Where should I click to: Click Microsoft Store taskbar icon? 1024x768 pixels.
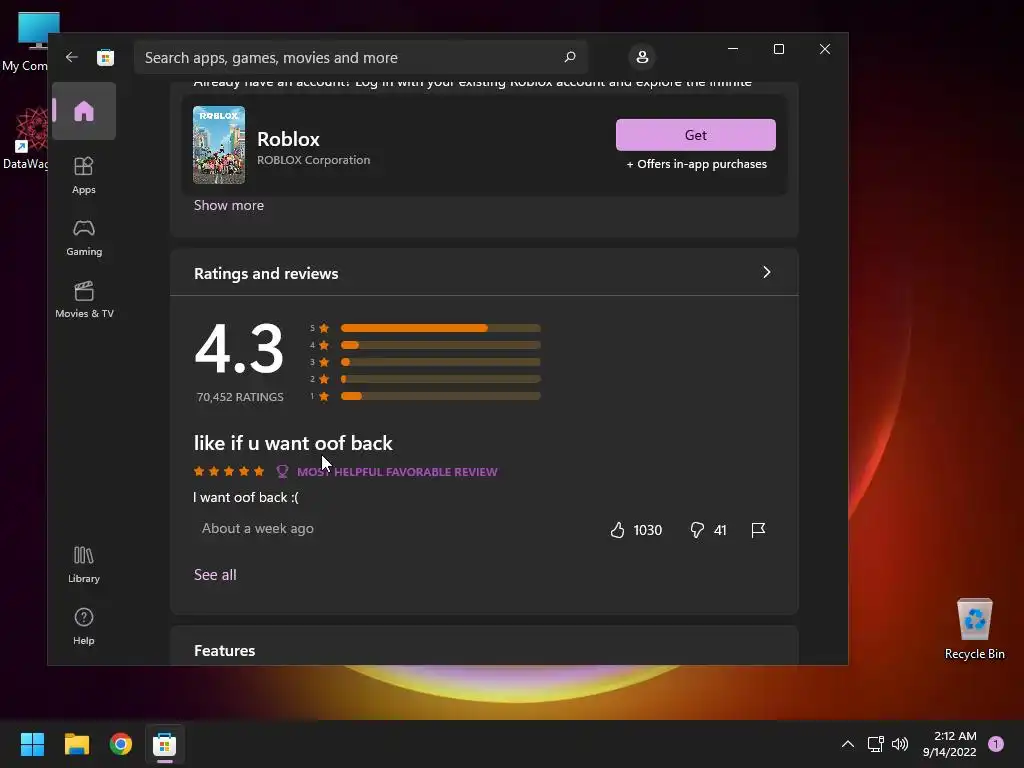point(165,744)
